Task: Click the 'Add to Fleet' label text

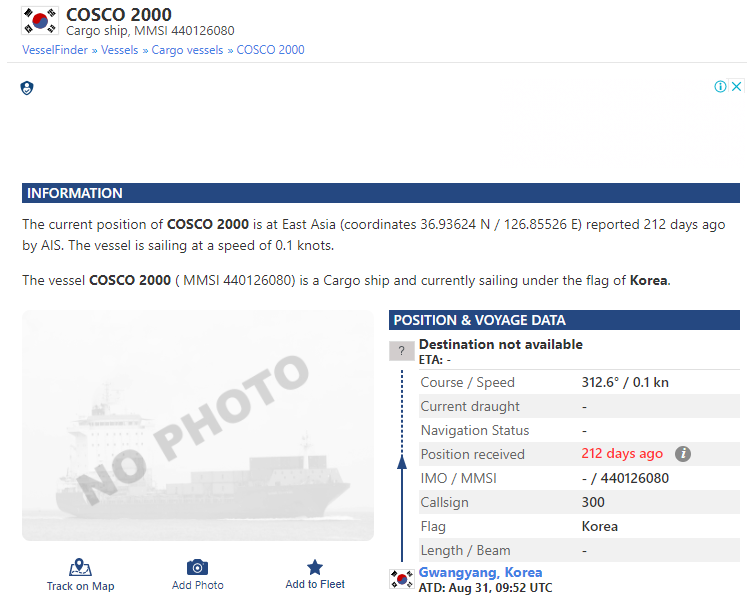Action: click(314, 584)
